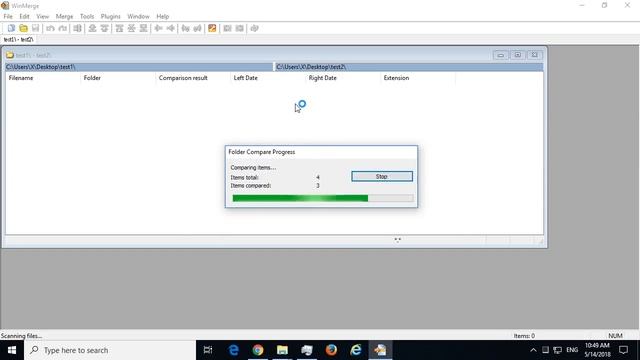The image size is (640, 360).
Task: Click Copy Right toolbar icon
Action: tap(158, 28)
